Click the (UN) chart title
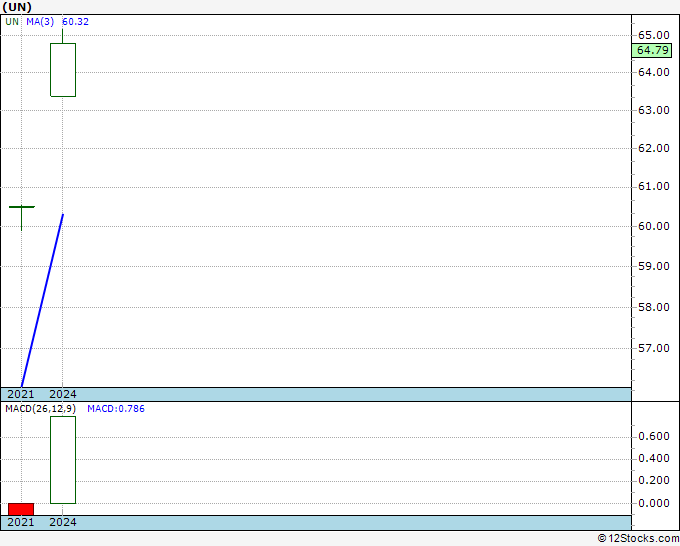Image resolution: width=680 pixels, height=546 pixels. point(17,7)
